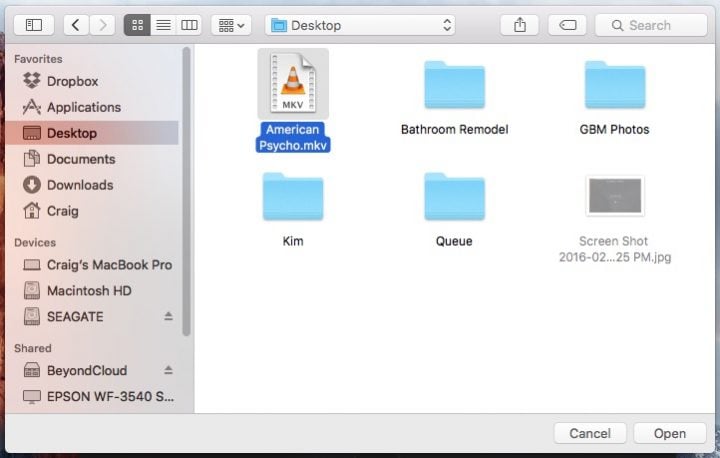This screenshot has height=458, width=720.
Task: Click the Screen Shot 2016-02 file name
Action: point(615,249)
